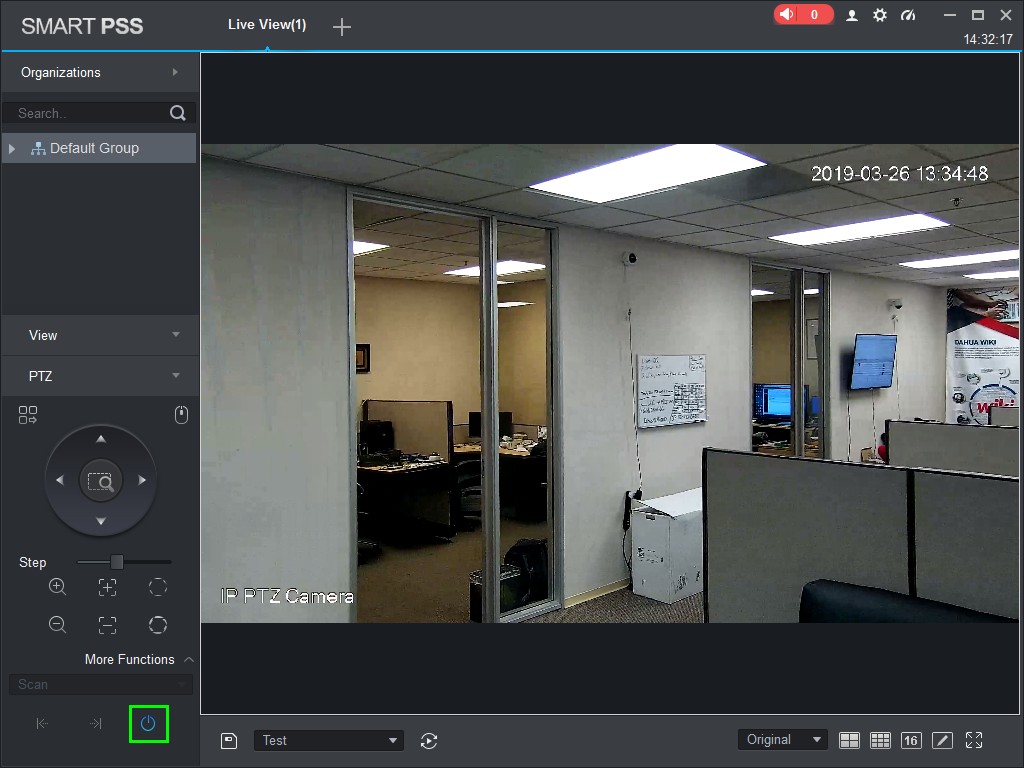Image resolution: width=1024 pixels, height=768 pixels.
Task: Toggle full screen view icon
Action: (x=974, y=740)
